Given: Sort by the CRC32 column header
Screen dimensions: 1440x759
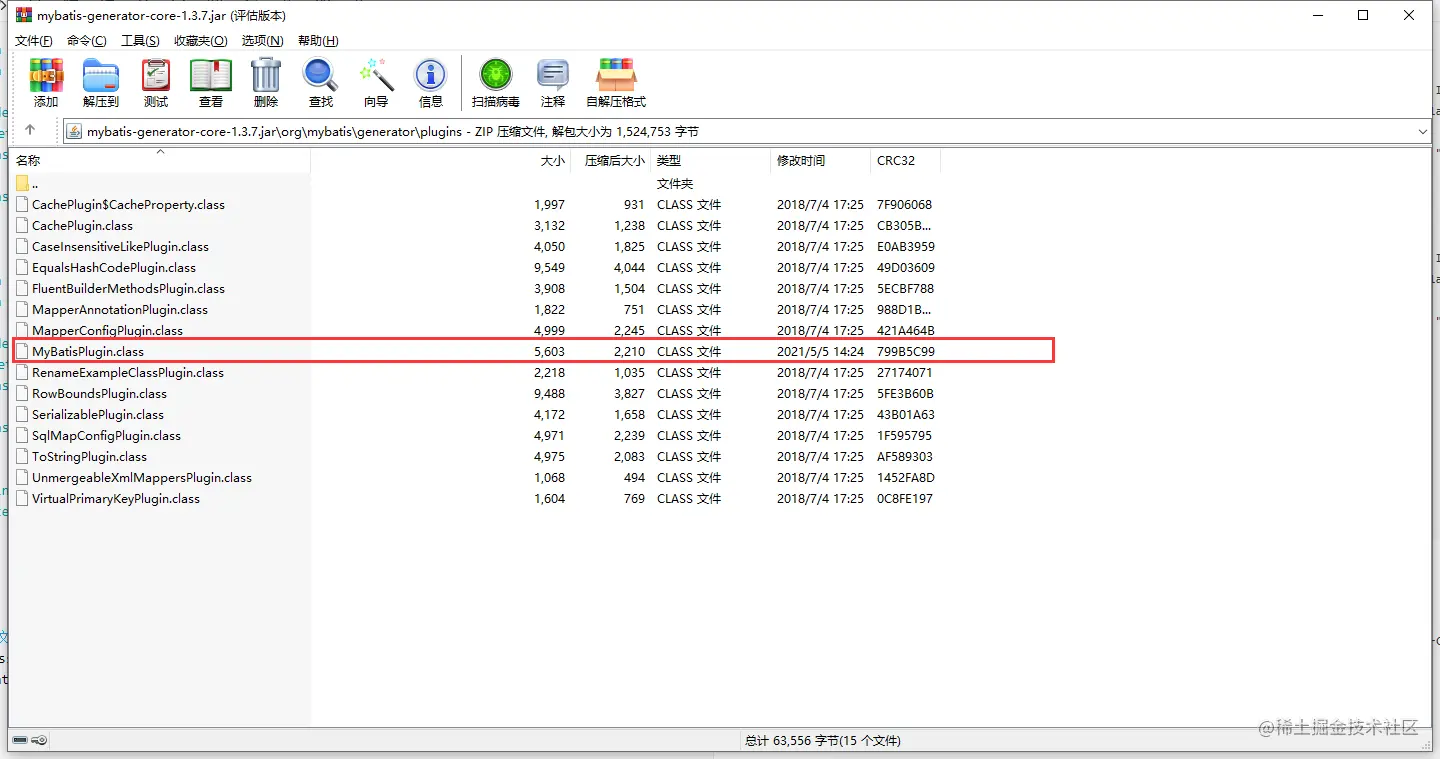Looking at the screenshot, I should click(x=905, y=160).
